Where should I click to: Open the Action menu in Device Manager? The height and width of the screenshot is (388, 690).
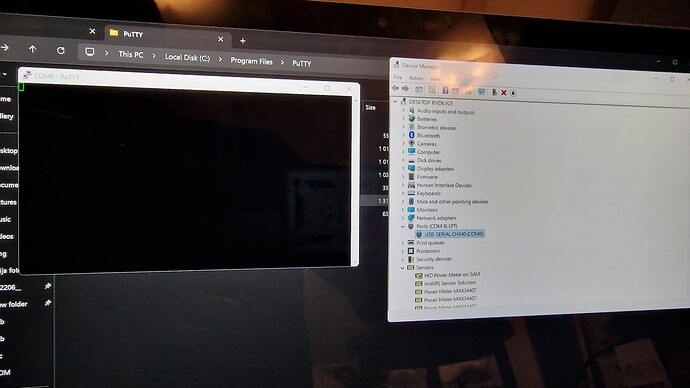(x=416, y=78)
